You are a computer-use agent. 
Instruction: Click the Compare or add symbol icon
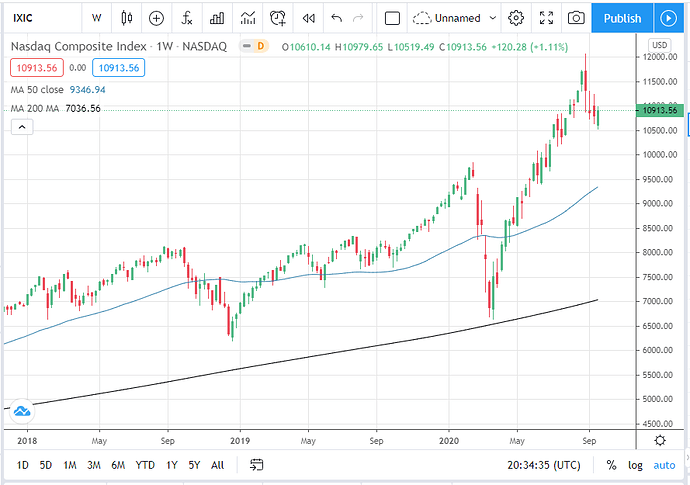[x=156, y=18]
